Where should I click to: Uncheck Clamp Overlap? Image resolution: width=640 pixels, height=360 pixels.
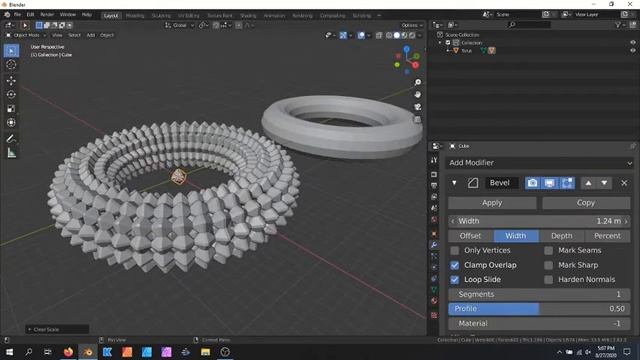(x=454, y=265)
